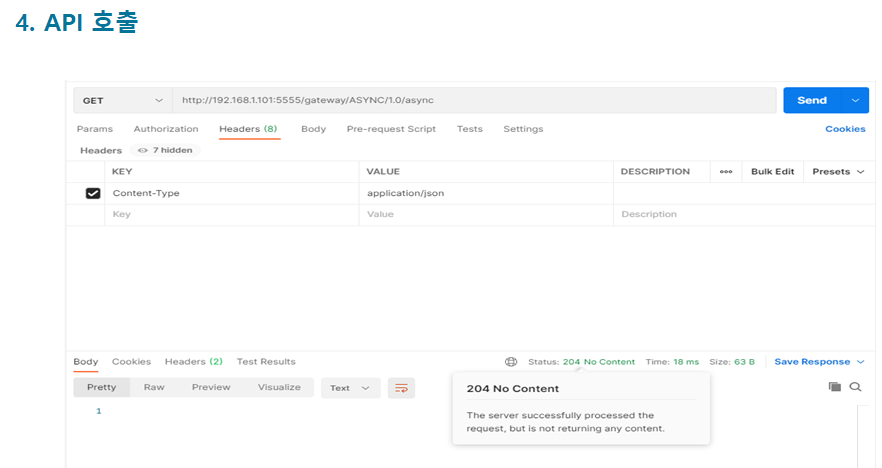This screenshot has width=882, height=468.
Task: Click the eye icon for 7 hidden headers
Action: point(143,150)
